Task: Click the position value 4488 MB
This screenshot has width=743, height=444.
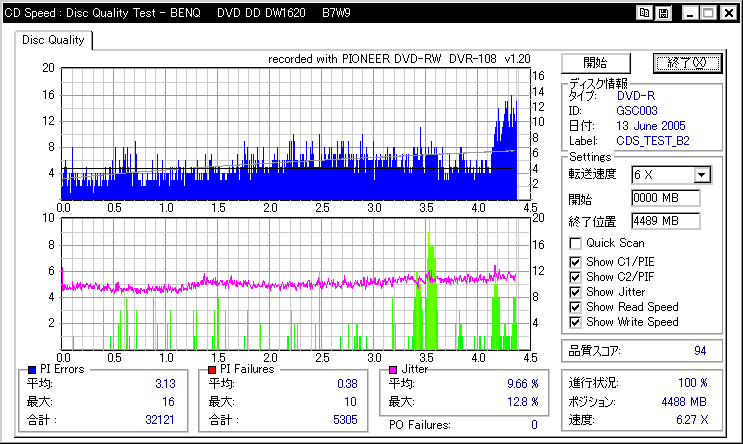Action: coord(684,402)
